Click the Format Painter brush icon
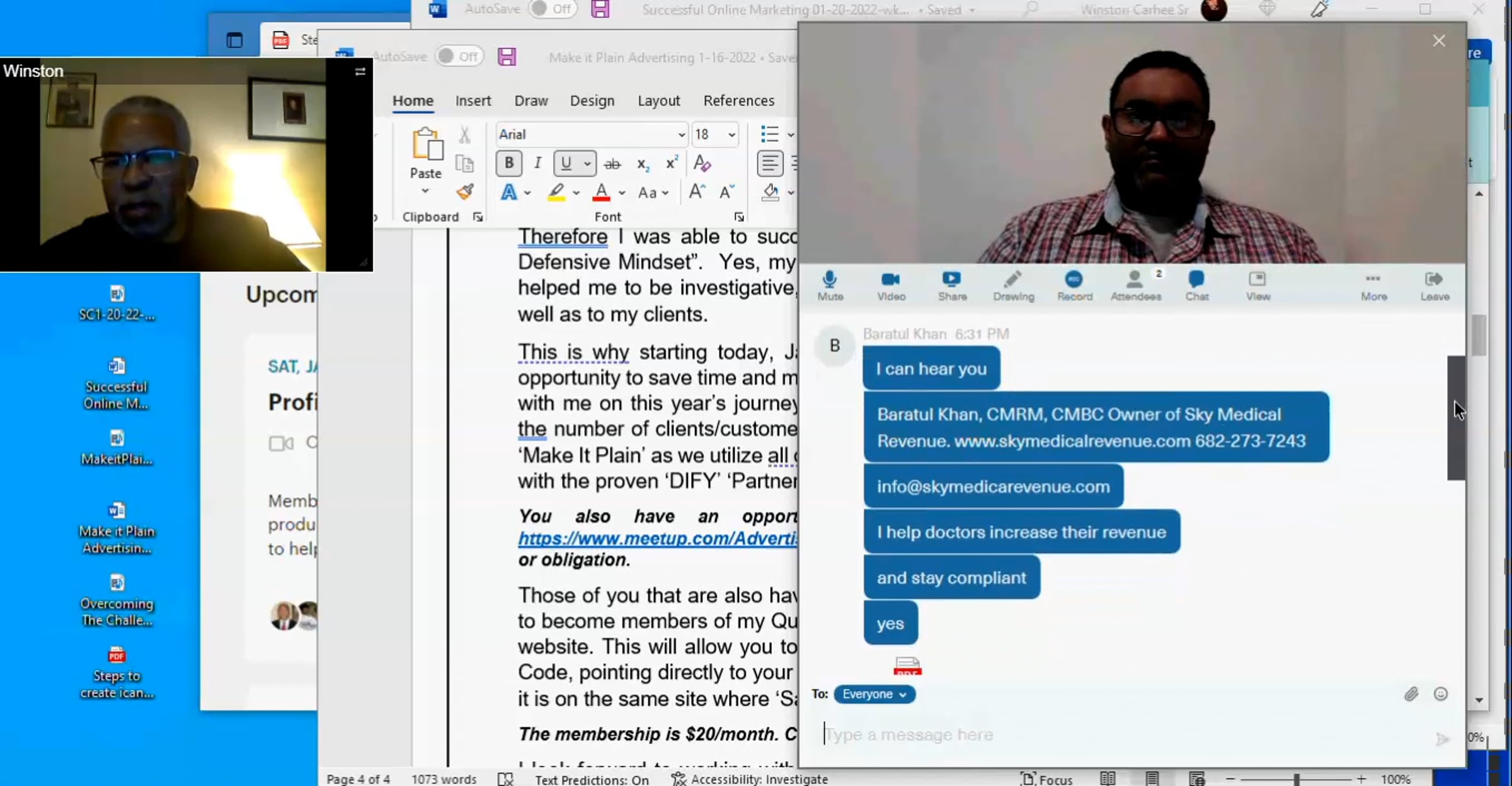This screenshot has height=786, width=1512. pyautogui.click(x=465, y=191)
